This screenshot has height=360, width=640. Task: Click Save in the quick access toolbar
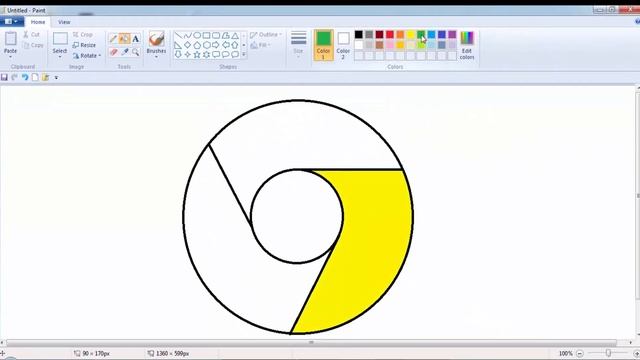click(4, 77)
